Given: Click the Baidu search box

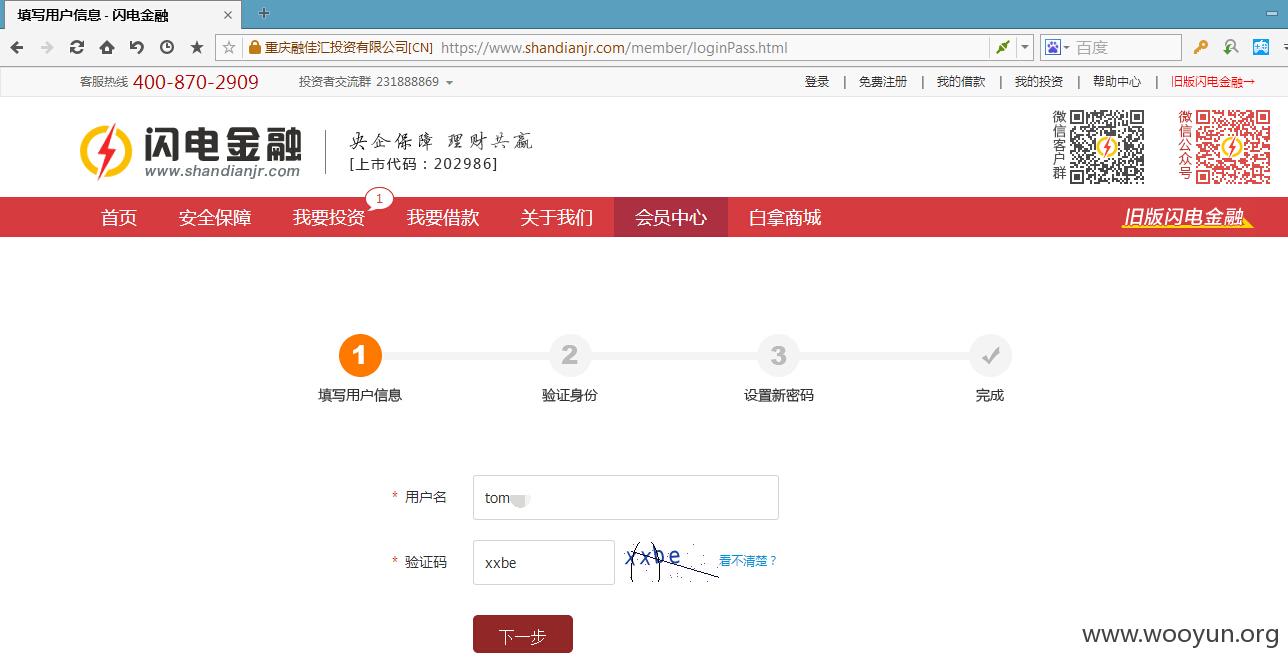Looking at the screenshot, I should pyautogui.click(x=1126, y=47).
